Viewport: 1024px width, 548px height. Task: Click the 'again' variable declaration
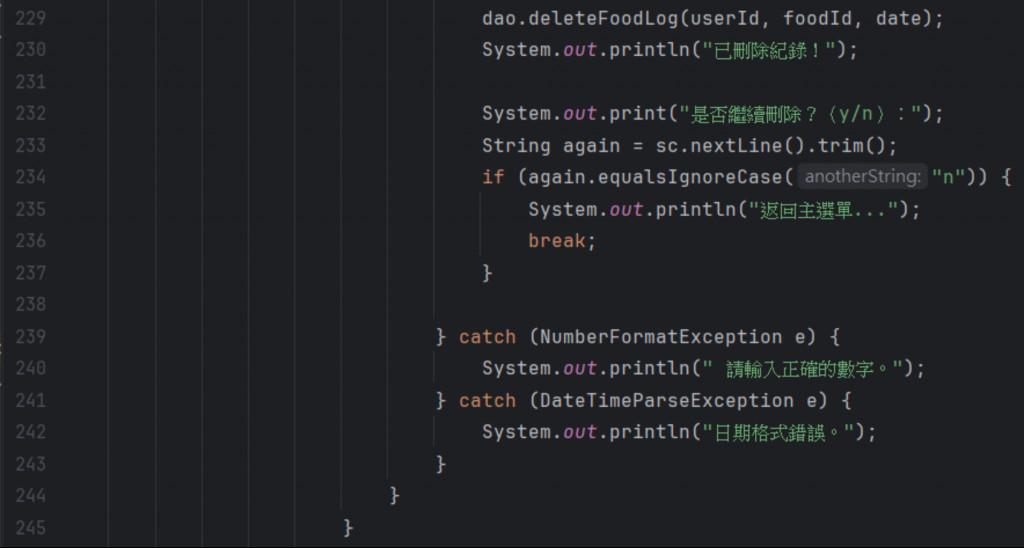tap(592, 146)
